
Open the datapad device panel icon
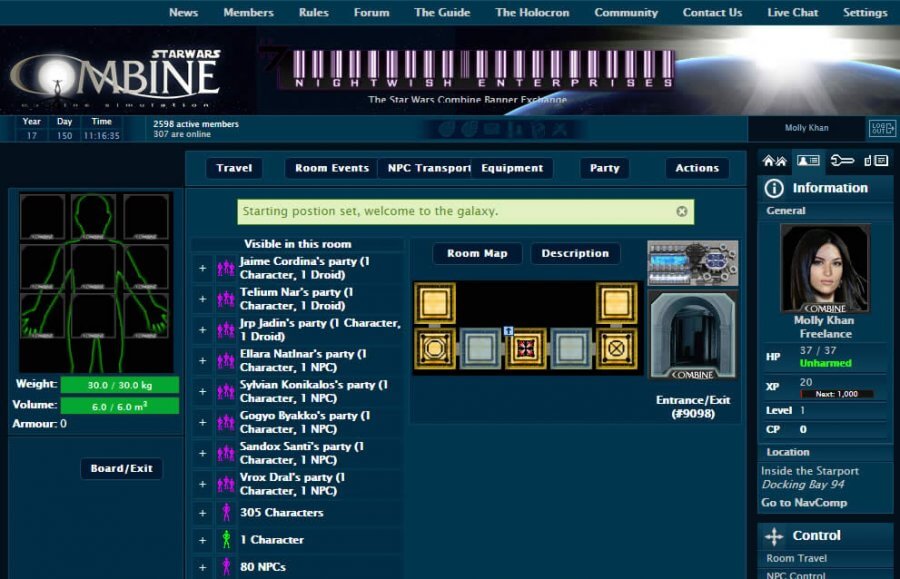point(876,161)
